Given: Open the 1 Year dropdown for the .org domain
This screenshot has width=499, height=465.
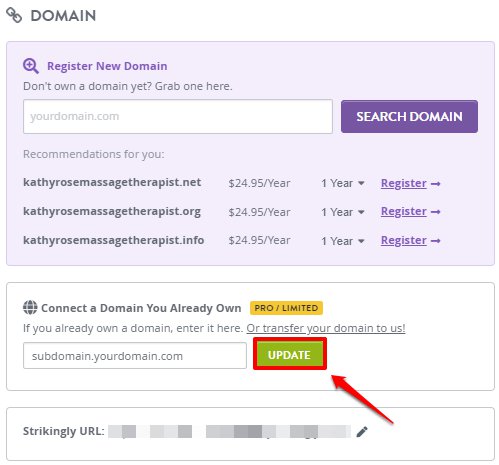Looking at the screenshot, I should coord(343,212).
